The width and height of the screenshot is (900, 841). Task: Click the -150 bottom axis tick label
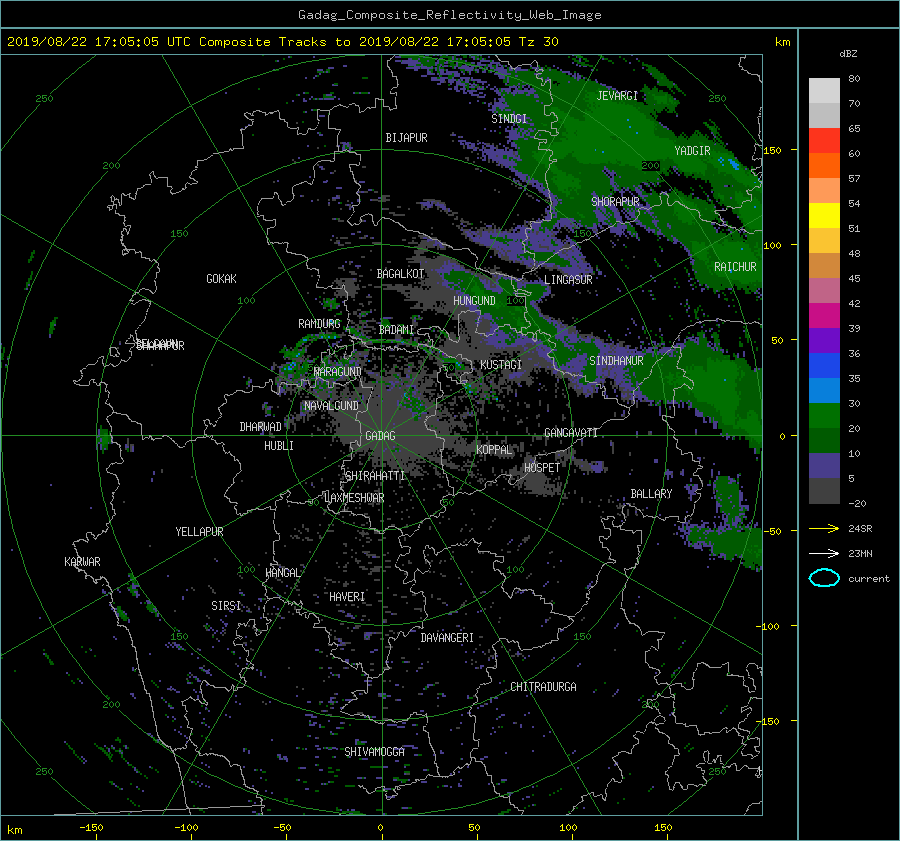tap(91, 827)
